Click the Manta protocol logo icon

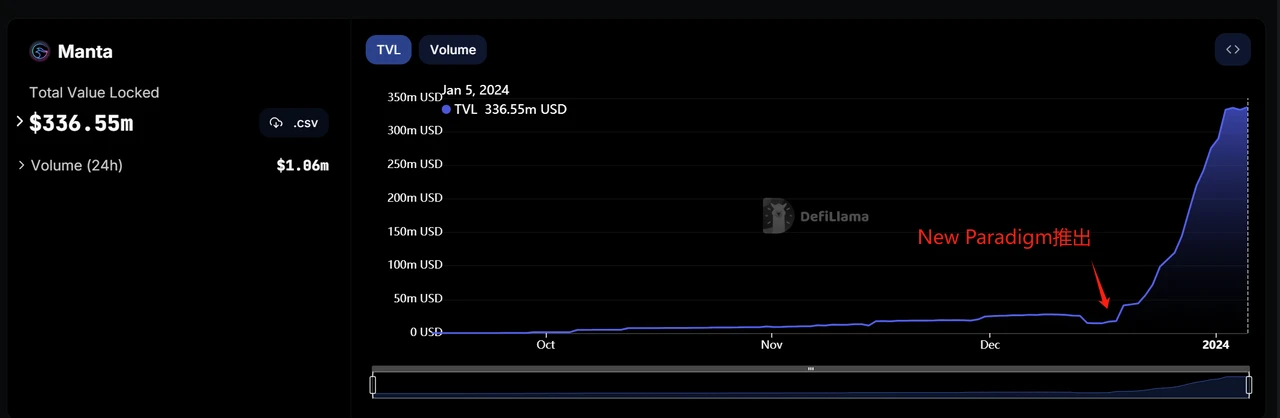[40, 51]
